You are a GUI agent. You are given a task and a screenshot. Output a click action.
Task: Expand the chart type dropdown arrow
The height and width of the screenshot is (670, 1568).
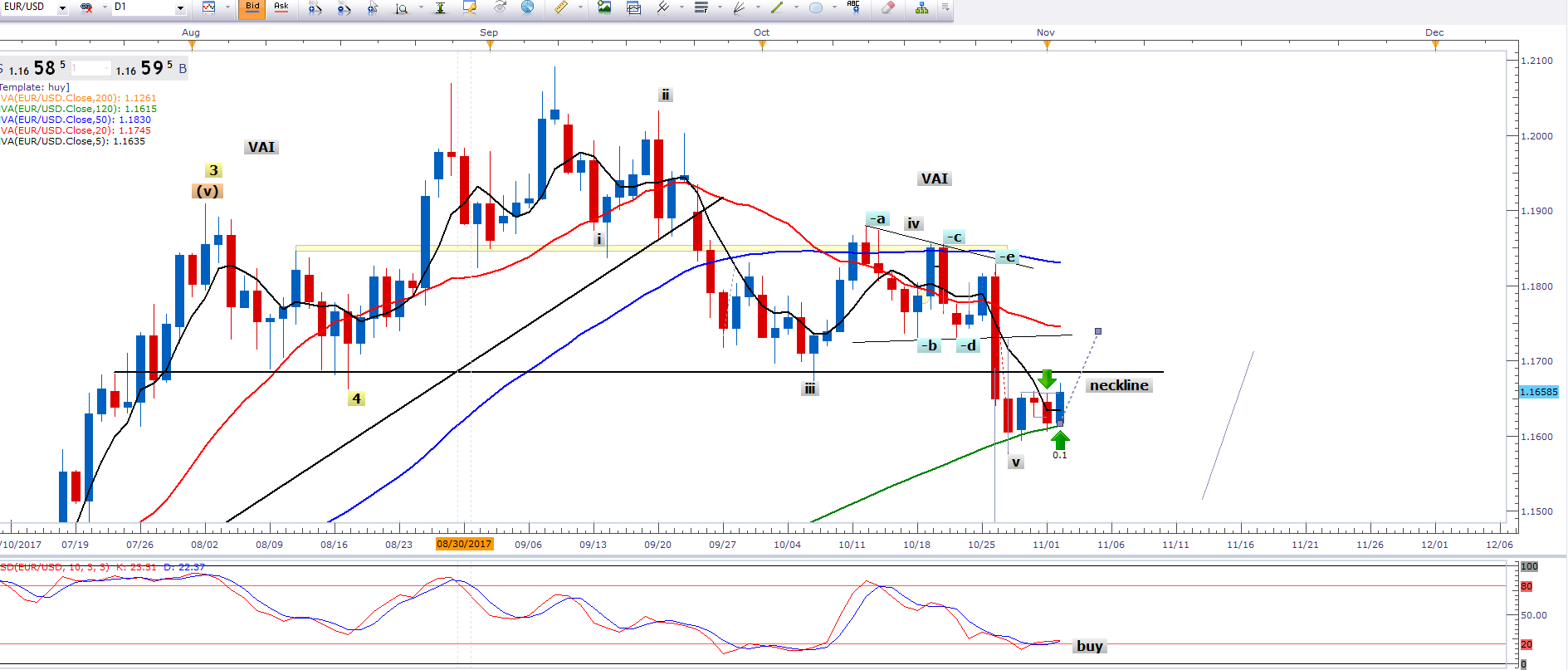pyautogui.click(x=227, y=7)
